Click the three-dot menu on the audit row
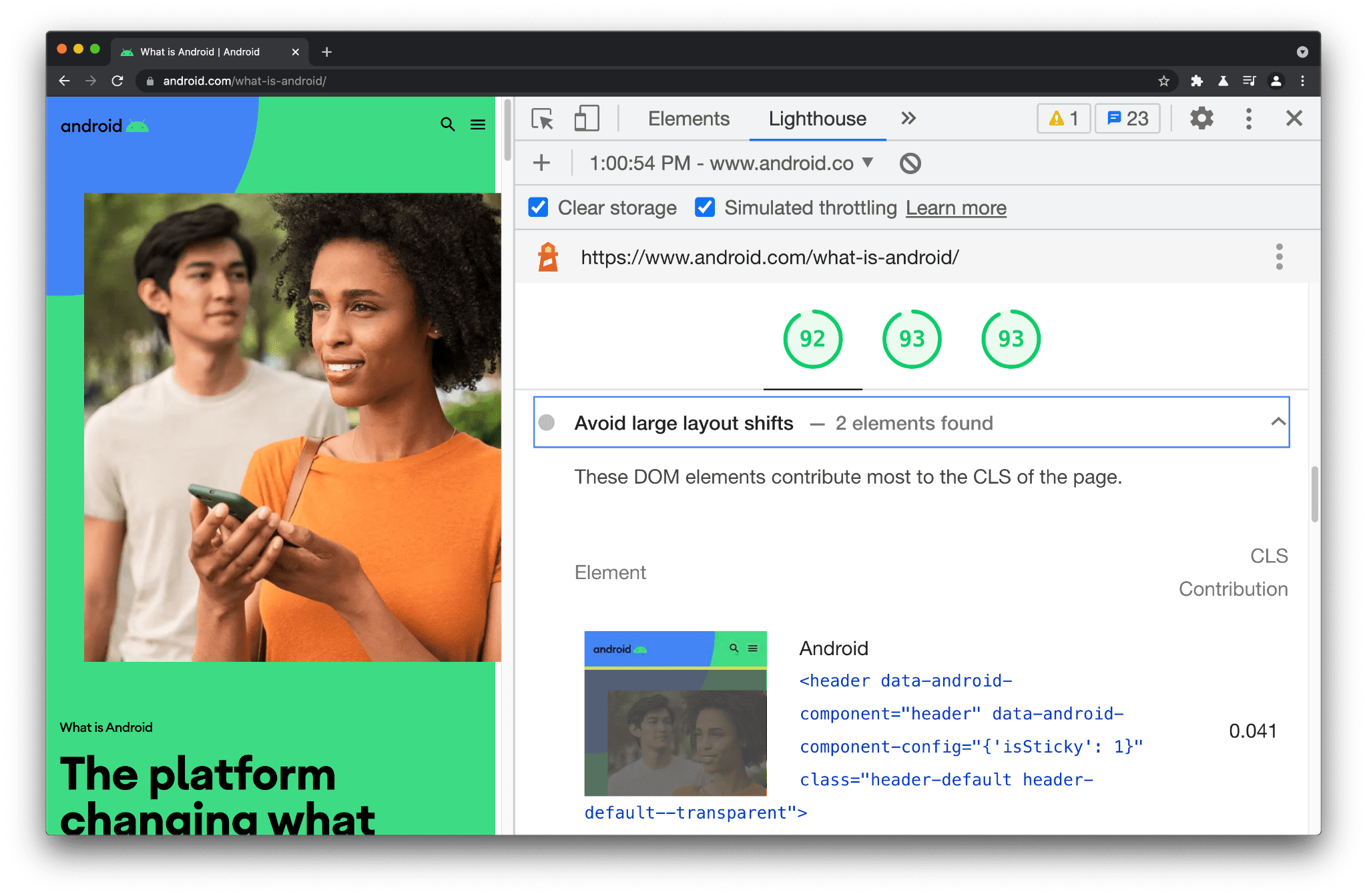Viewport: 1367px width, 896px height. coord(1279,257)
